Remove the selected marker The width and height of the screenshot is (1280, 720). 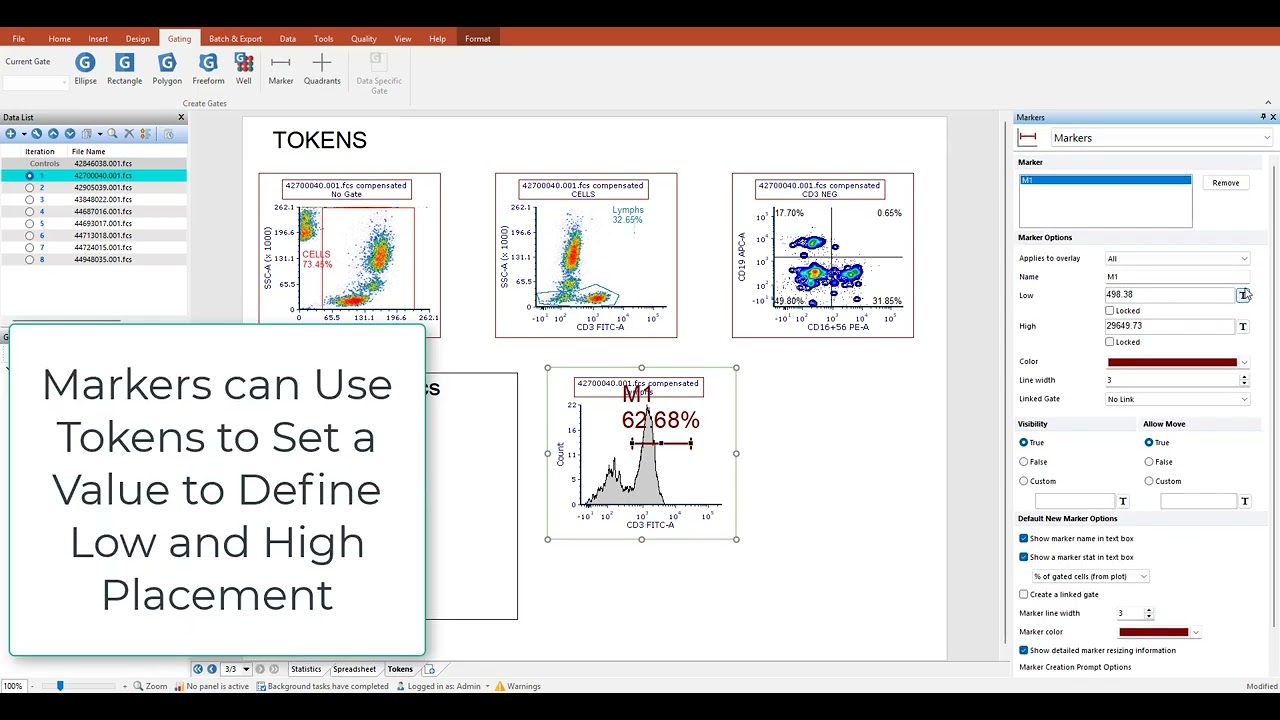coord(1226,183)
